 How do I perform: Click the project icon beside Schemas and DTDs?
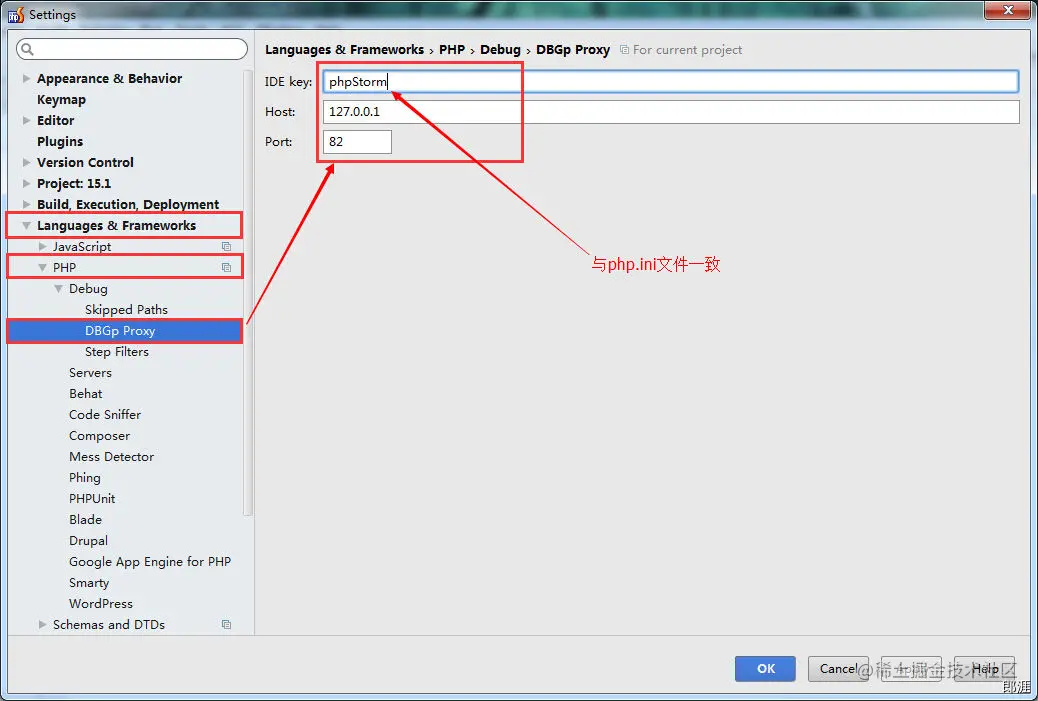point(226,624)
